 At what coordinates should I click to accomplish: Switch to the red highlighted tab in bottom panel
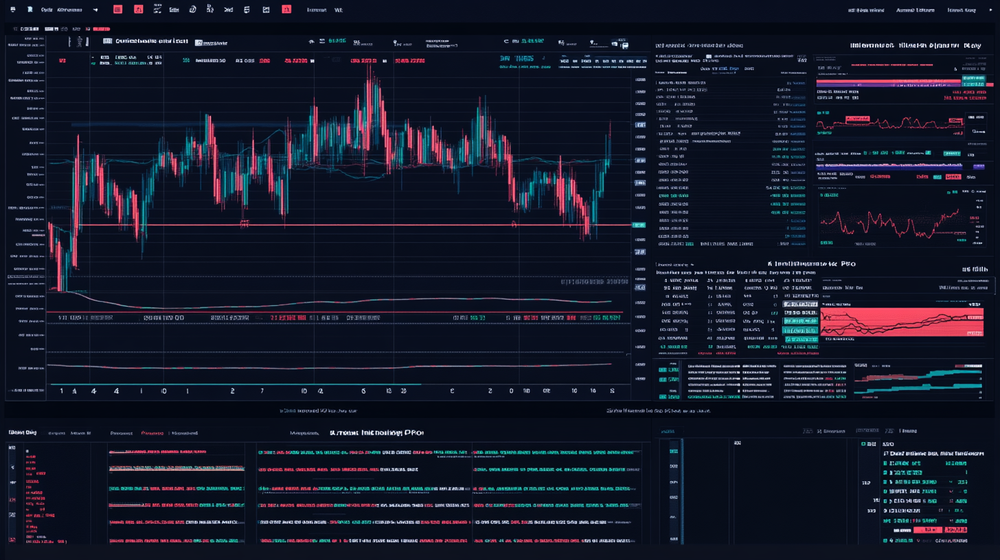[x=152, y=433]
